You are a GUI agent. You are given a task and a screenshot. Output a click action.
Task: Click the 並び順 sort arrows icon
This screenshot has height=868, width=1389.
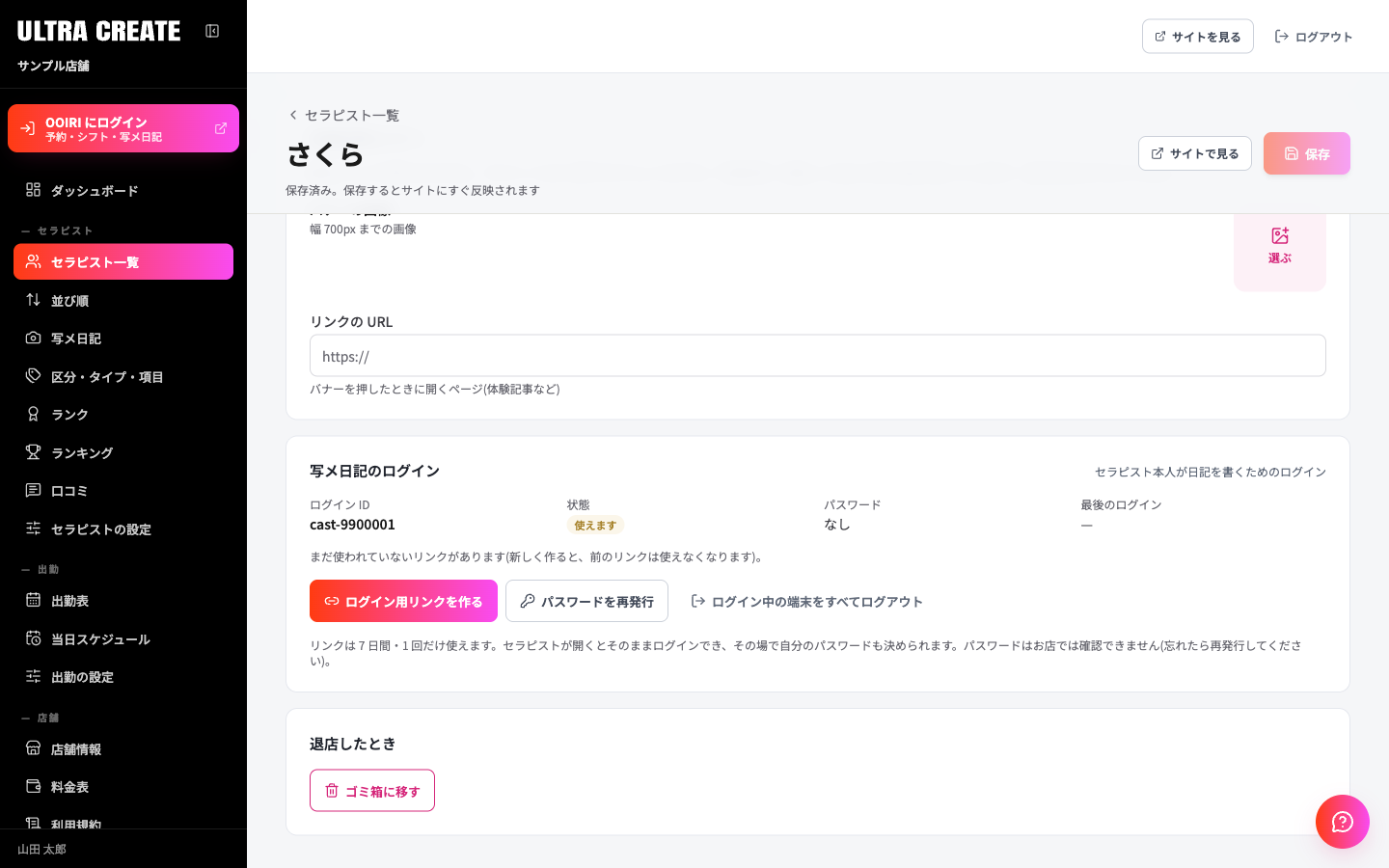click(x=33, y=300)
